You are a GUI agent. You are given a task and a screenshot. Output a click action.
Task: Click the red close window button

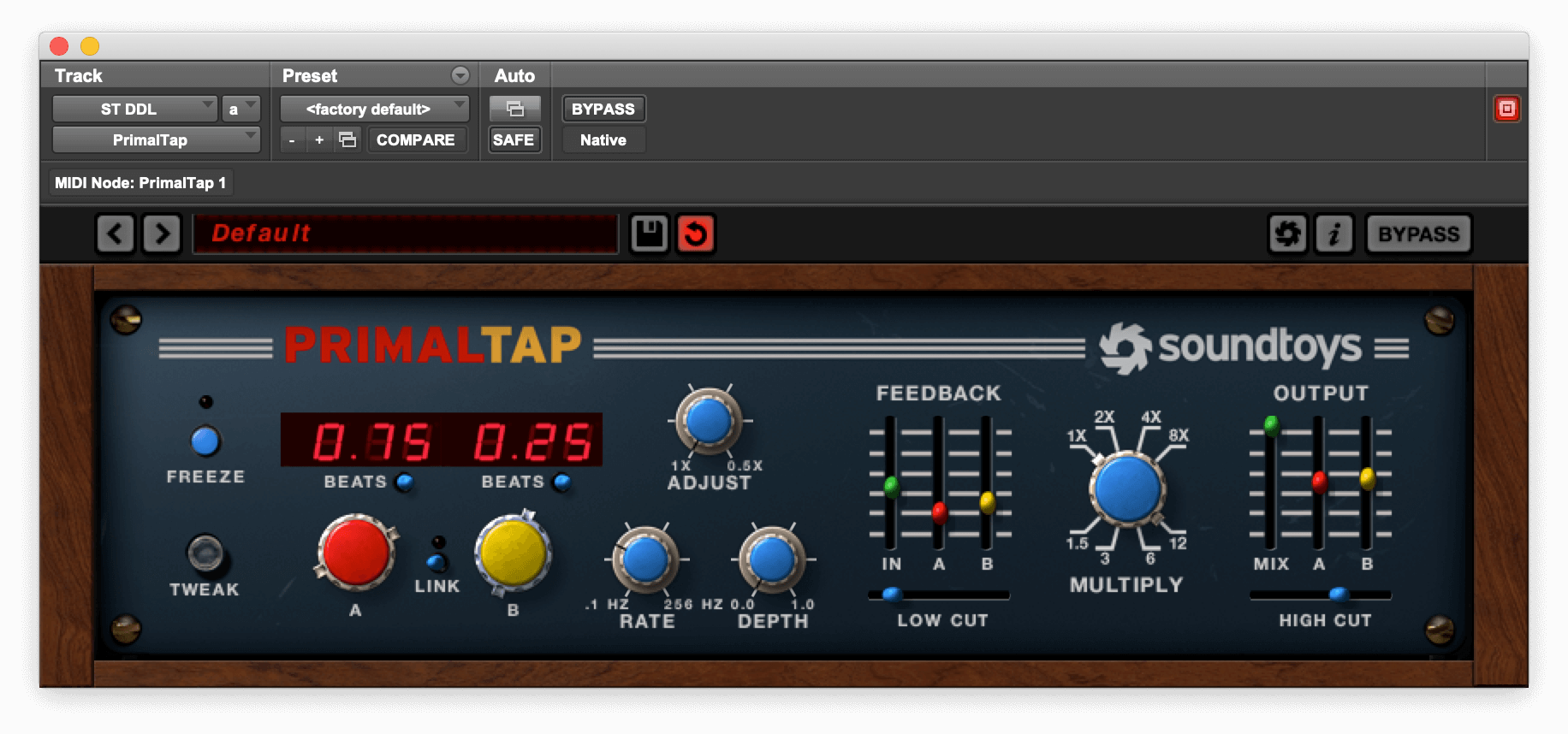pos(59,45)
